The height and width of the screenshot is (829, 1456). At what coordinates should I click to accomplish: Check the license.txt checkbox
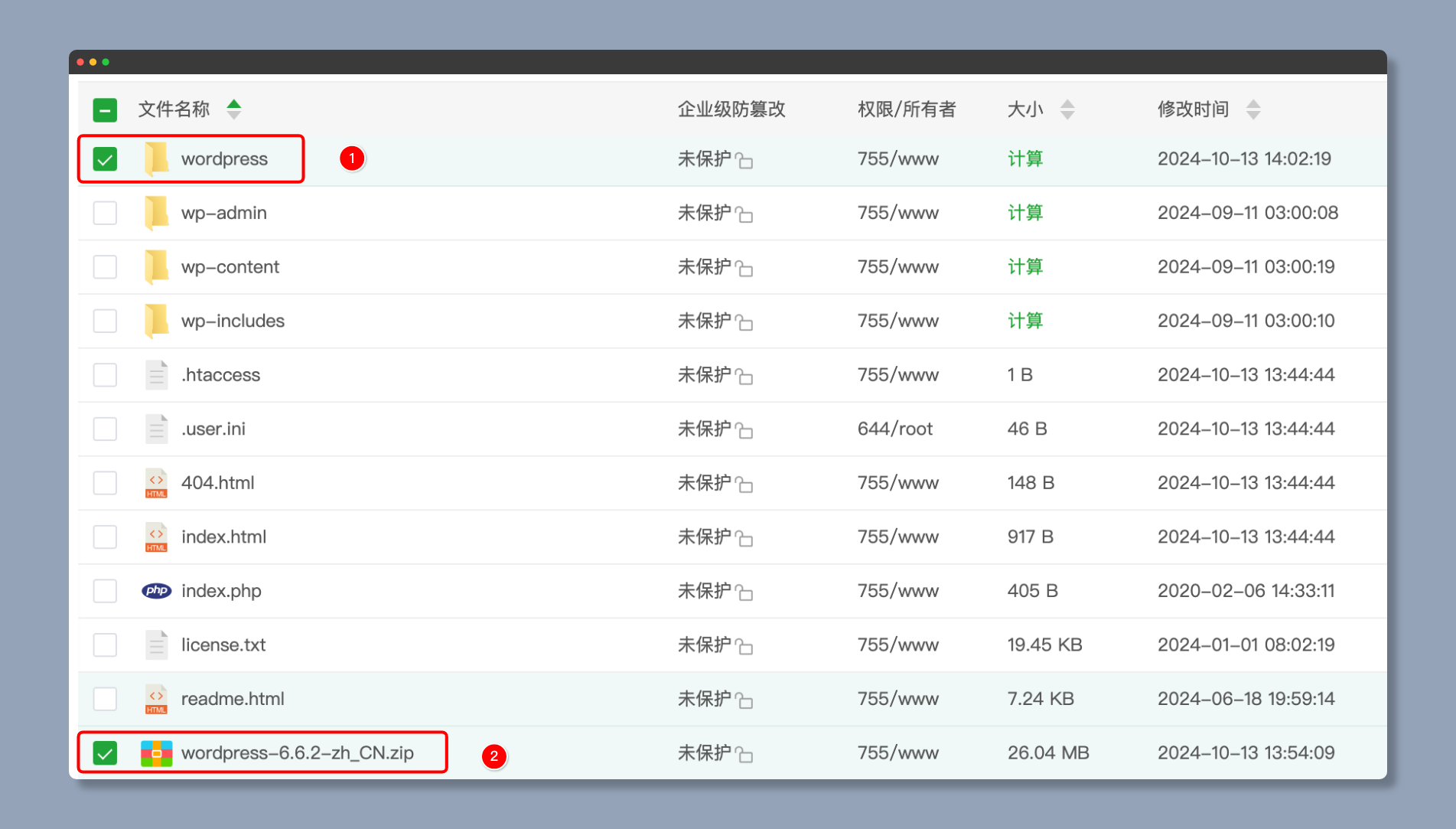click(x=105, y=645)
